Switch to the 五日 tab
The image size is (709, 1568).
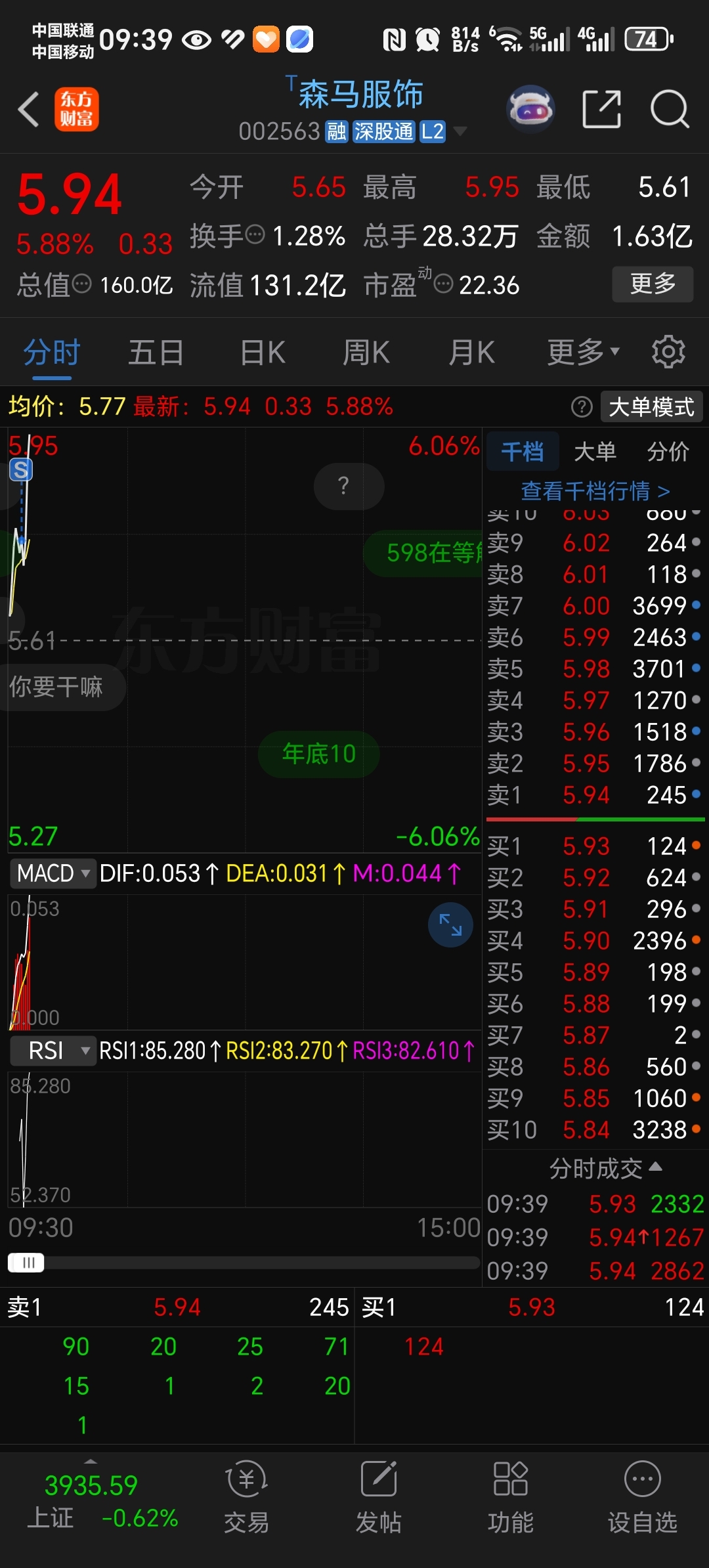156,352
